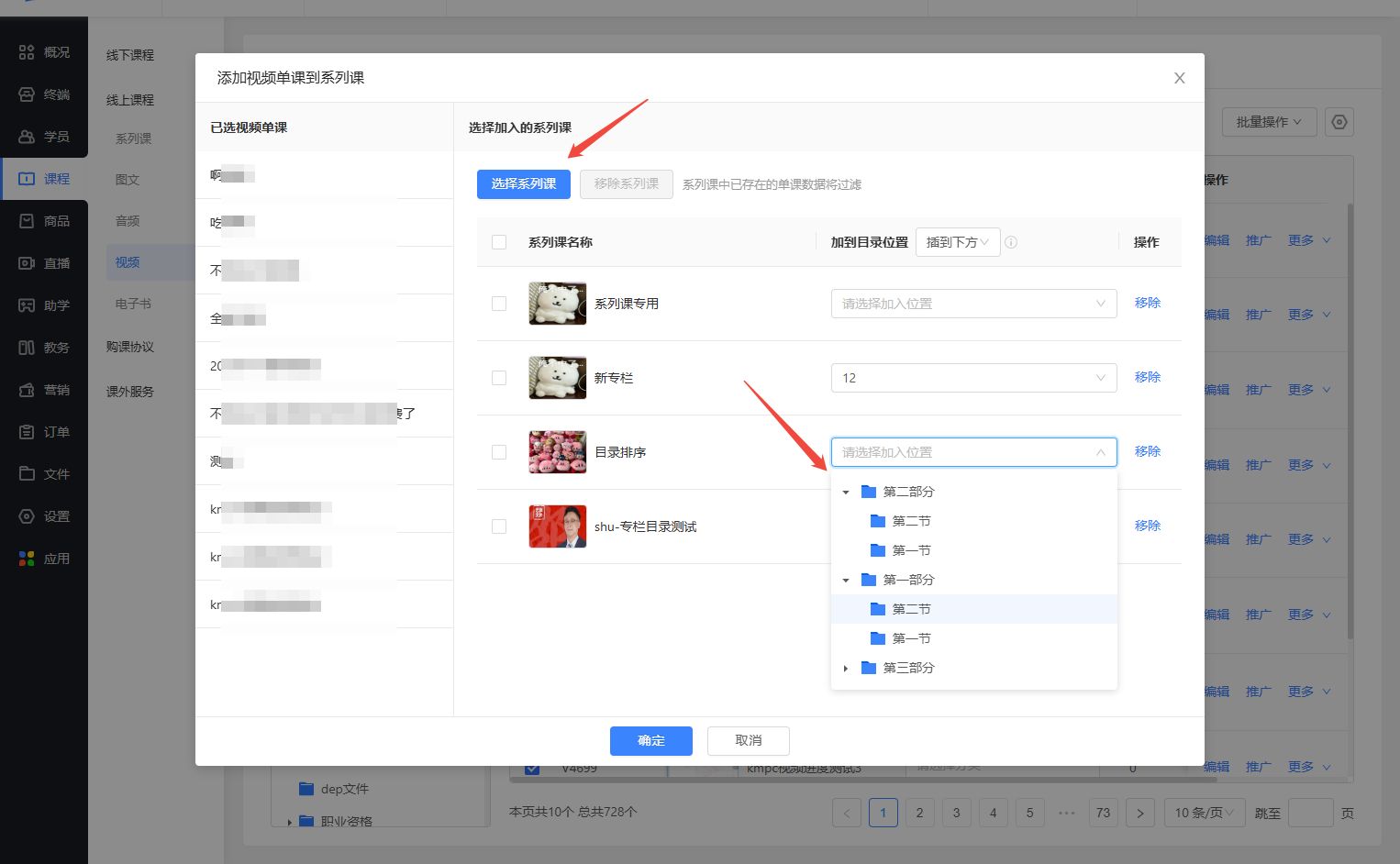Open the 插到下方 position dropdown
The height and width of the screenshot is (864, 1400).
[x=957, y=242]
